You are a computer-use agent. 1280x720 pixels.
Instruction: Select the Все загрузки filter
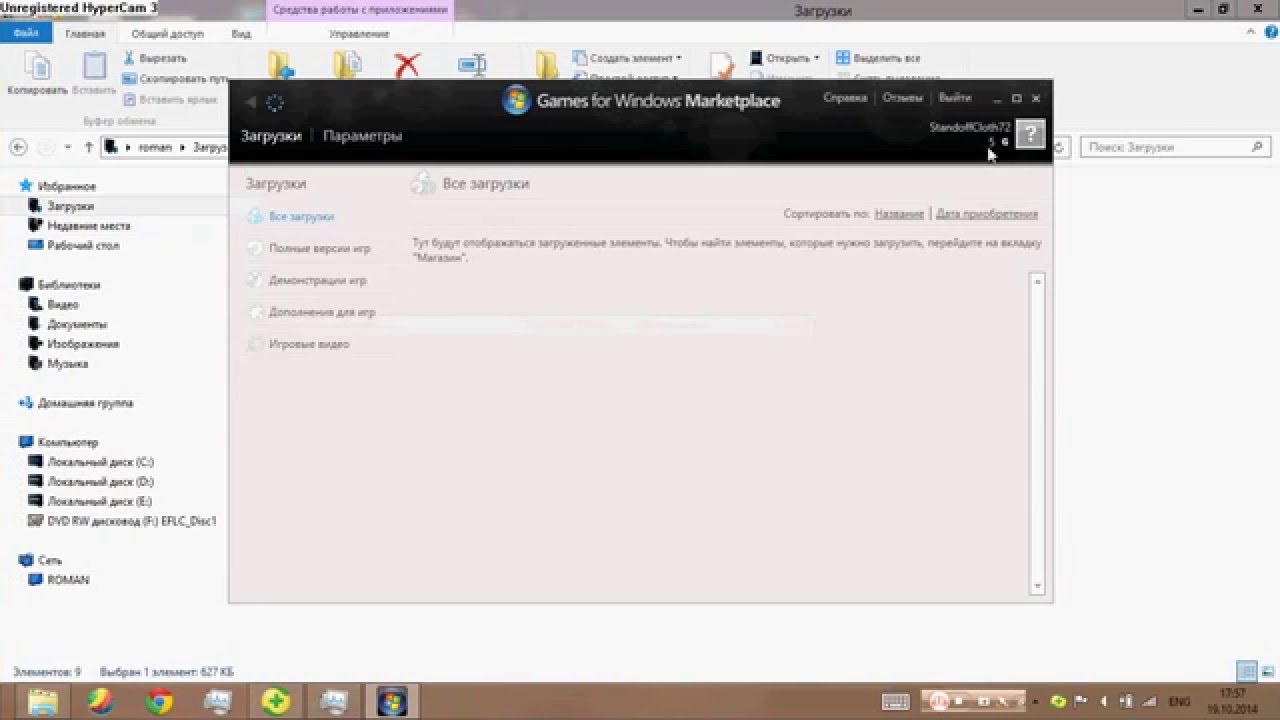pos(301,216)
